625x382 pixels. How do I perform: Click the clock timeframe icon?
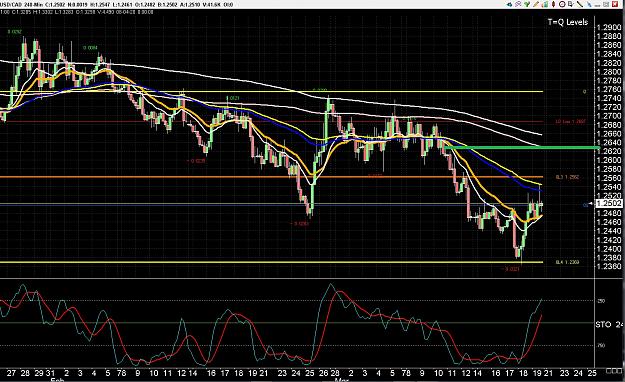tap(562, 4)
